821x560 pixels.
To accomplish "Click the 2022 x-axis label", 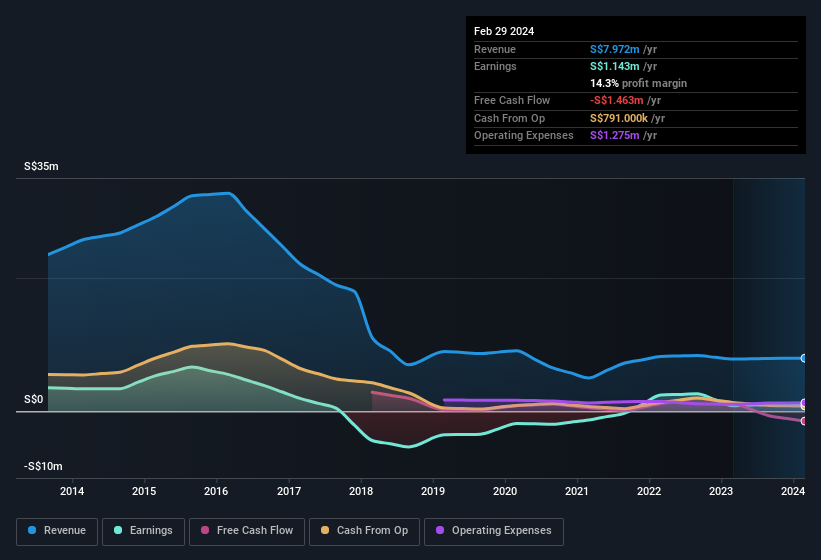I will tap(649, 491).
